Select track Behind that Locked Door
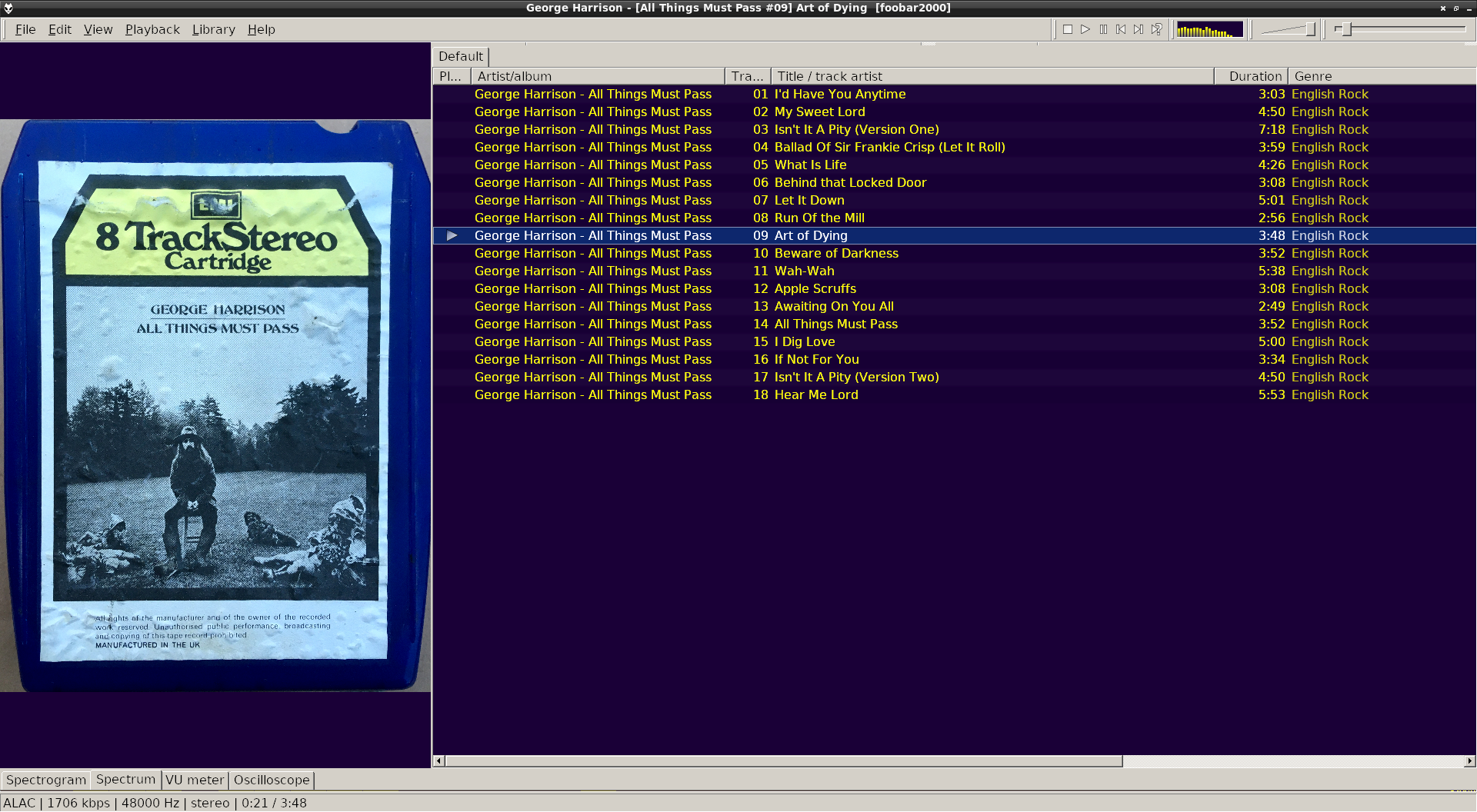This screenshot has height=812, width=1477. coord(954,182)
